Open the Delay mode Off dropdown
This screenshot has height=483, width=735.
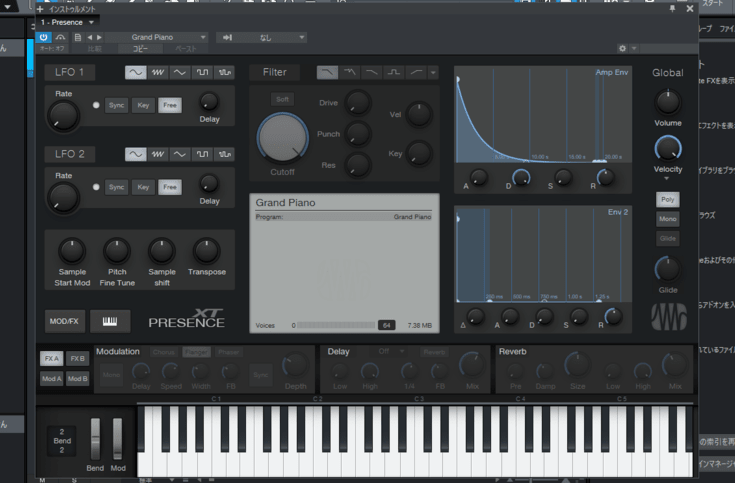tap(388, 352)
